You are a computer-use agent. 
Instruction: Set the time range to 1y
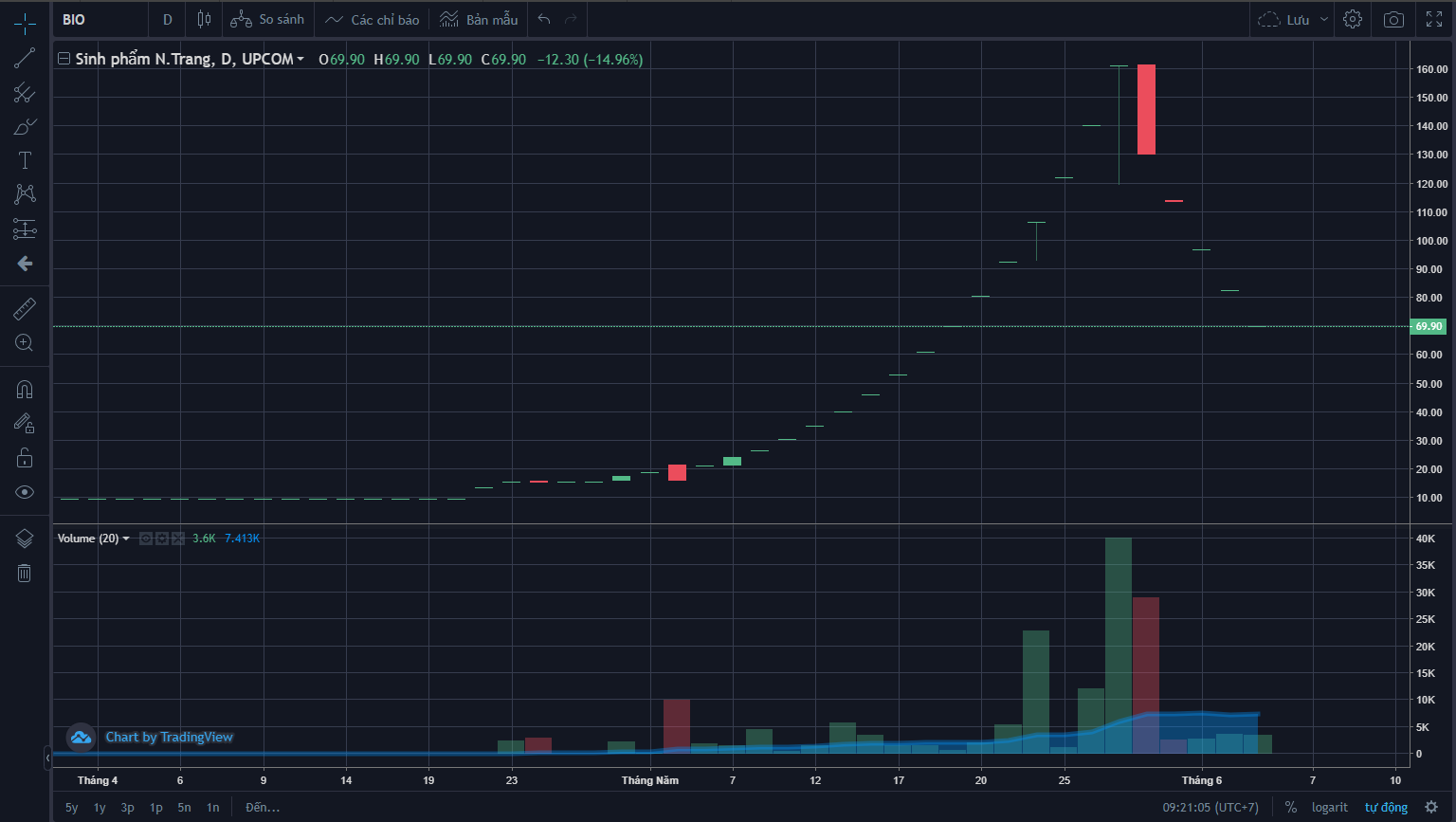[100, 807]
